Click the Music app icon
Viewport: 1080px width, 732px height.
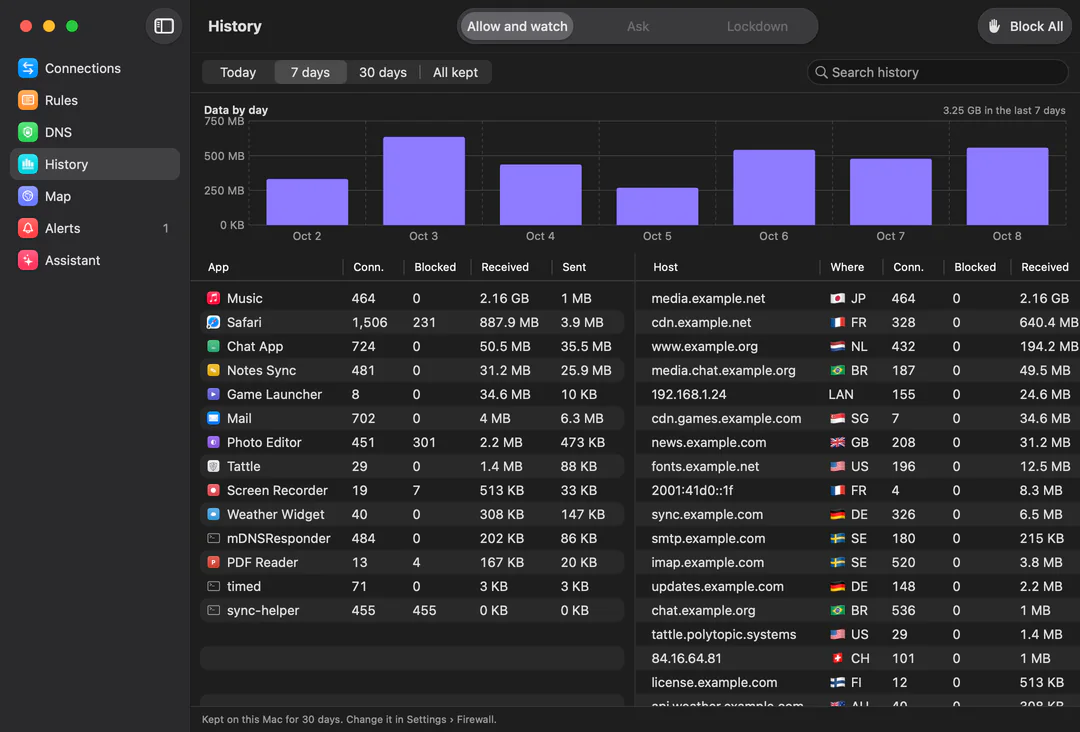pyautogui.click(x=214, y=298)
